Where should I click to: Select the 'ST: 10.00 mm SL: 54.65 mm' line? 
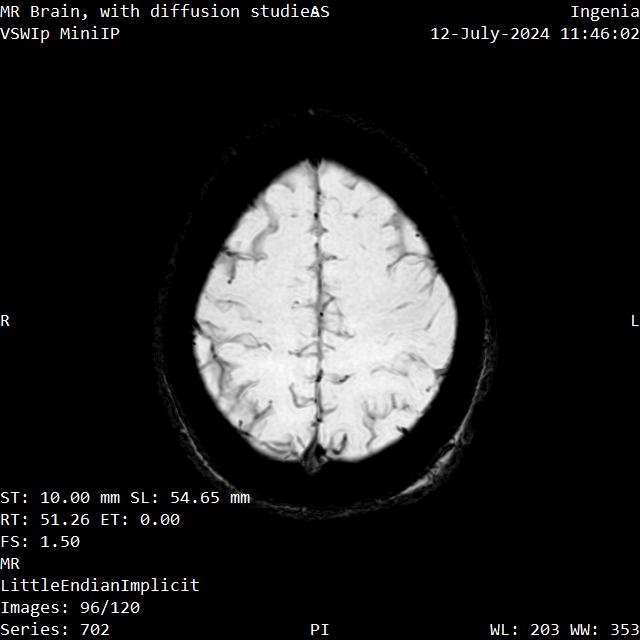[x=125, y=498]
